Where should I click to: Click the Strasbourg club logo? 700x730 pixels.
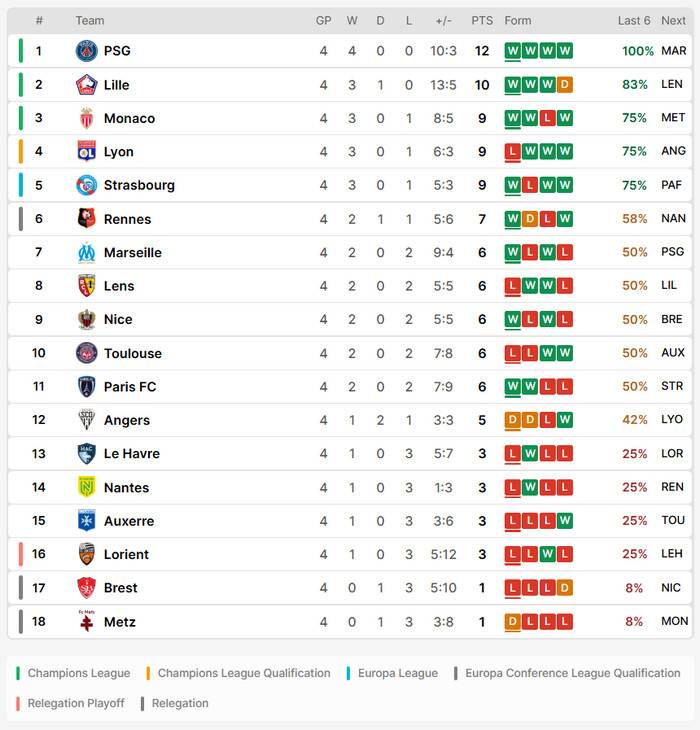87,185
